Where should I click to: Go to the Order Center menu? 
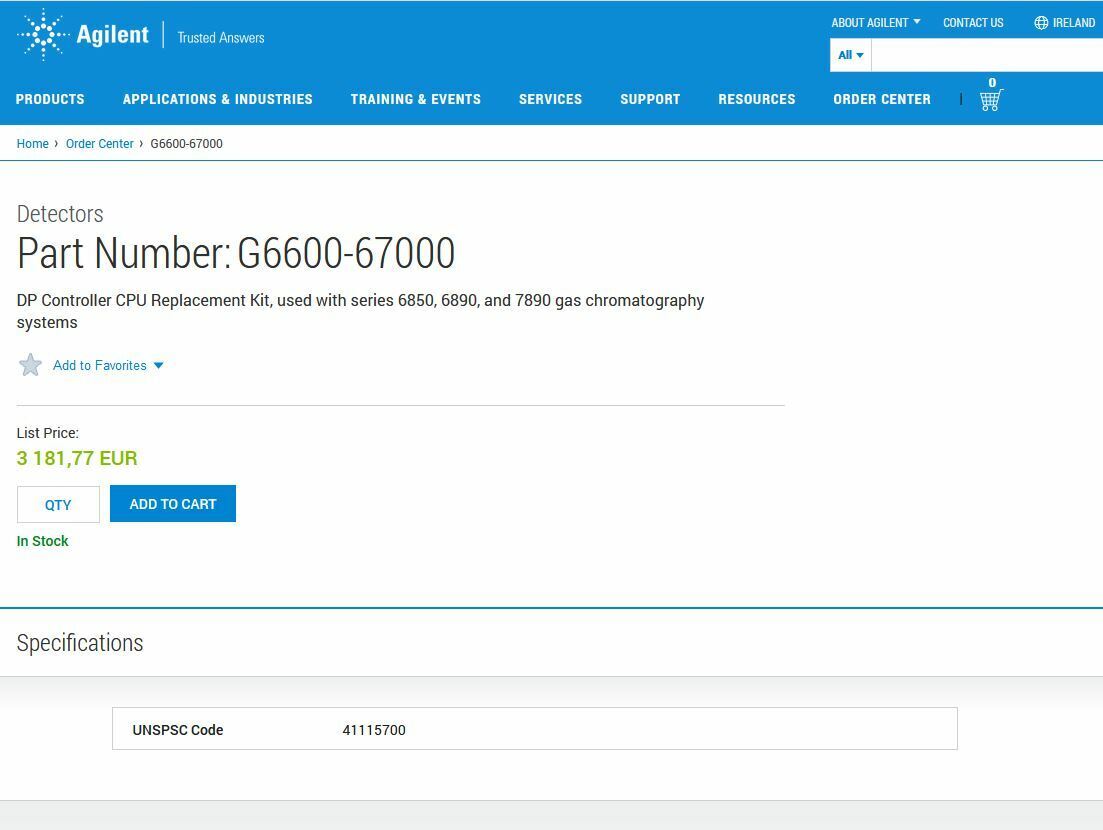pos(881,99)
